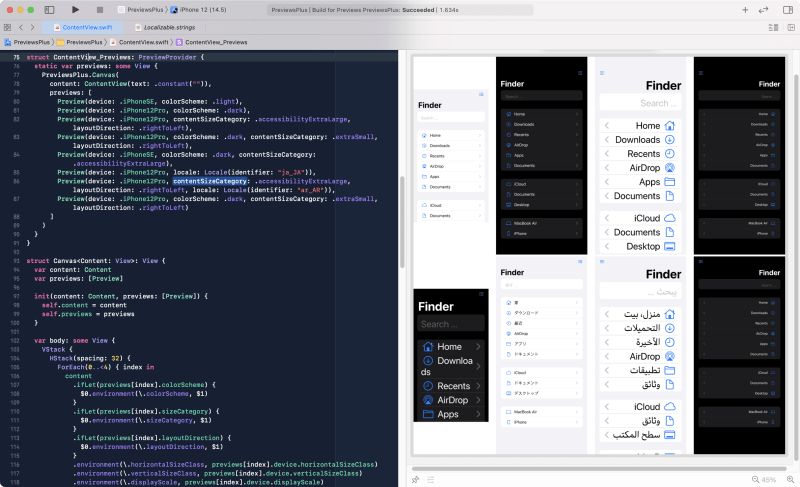Switch to the Localizable.strings tab
The image size is (800, 487).
tap(166, 28)
